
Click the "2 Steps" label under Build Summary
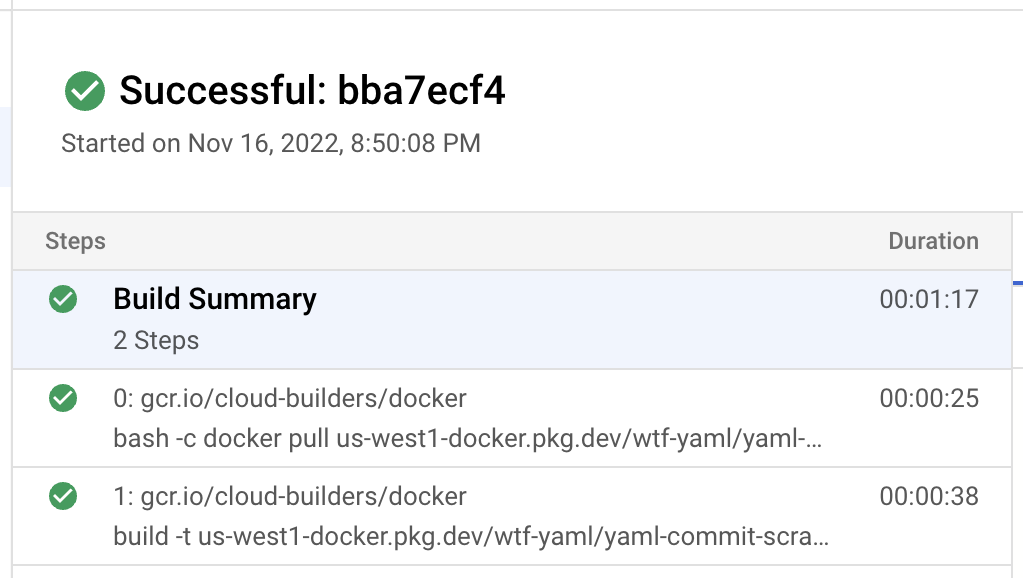pyautogui.click(x=156, y=341)
